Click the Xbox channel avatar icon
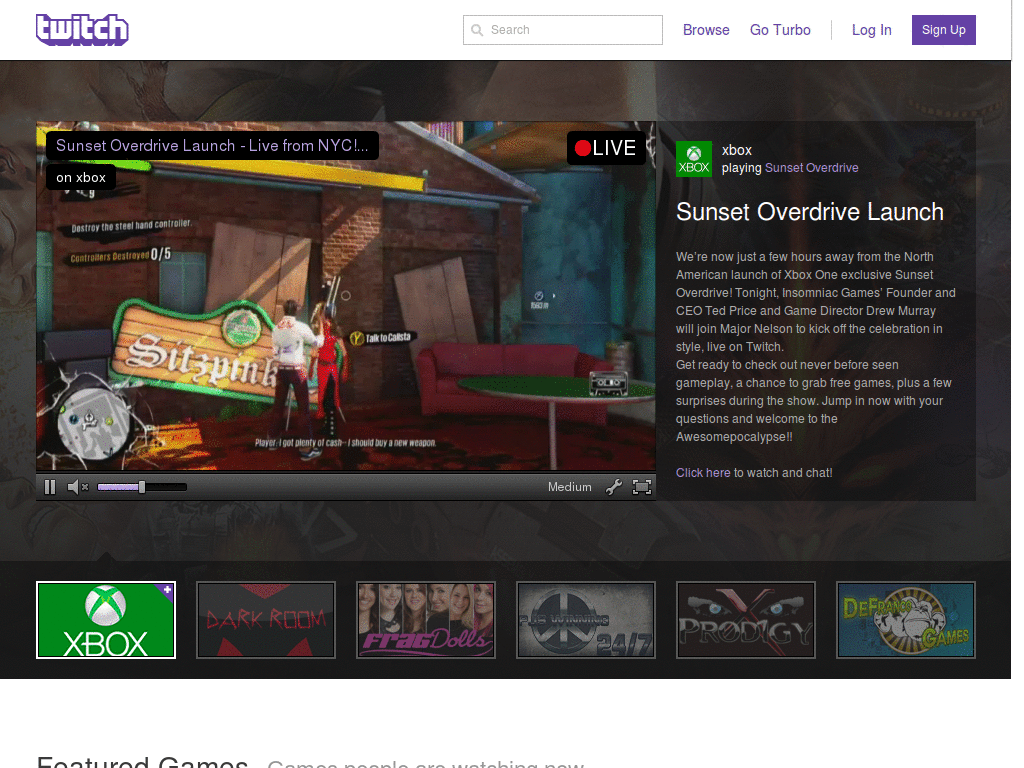The width and height of the screenshot is (1024, 768). 694,159
